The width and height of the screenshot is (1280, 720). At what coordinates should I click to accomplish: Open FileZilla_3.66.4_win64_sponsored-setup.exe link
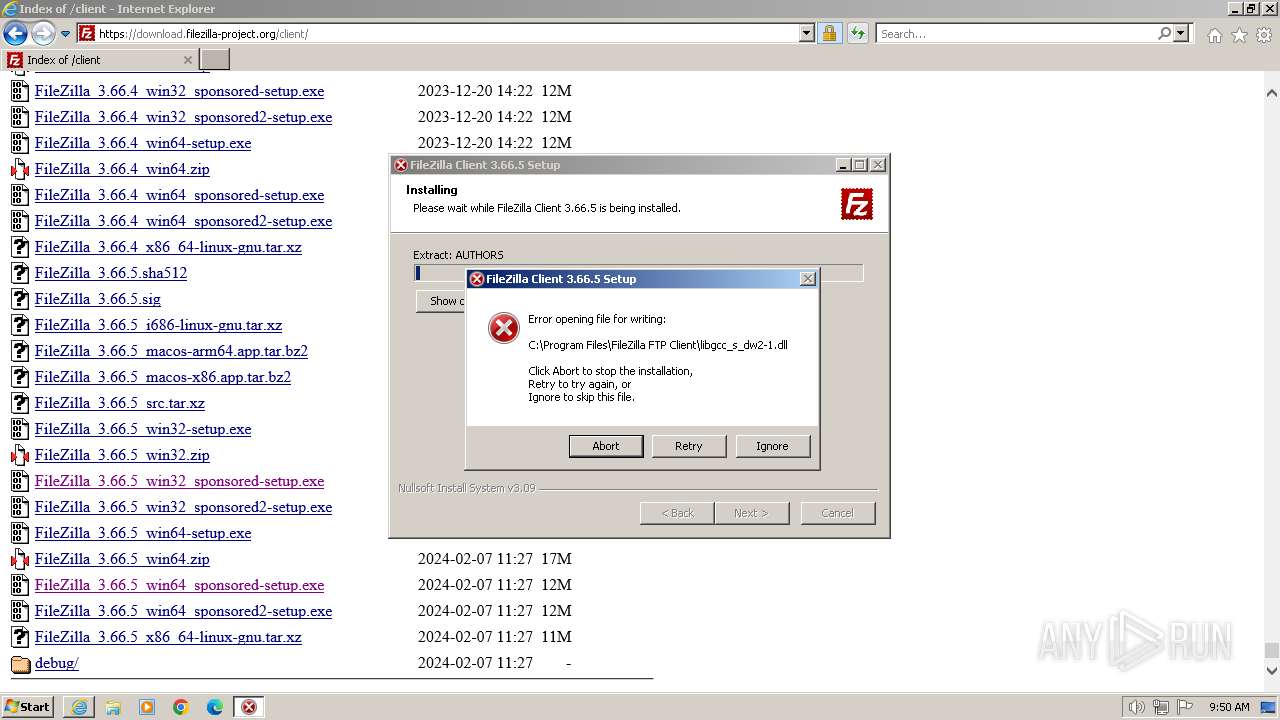point(179,195)
